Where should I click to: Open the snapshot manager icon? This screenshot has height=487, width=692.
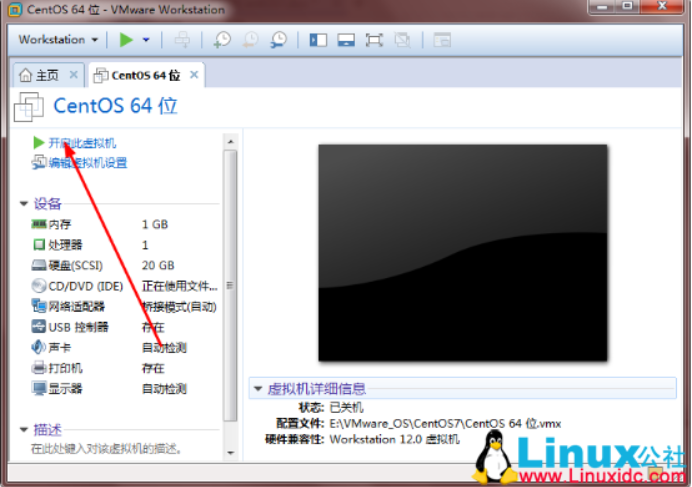point(278,40)
